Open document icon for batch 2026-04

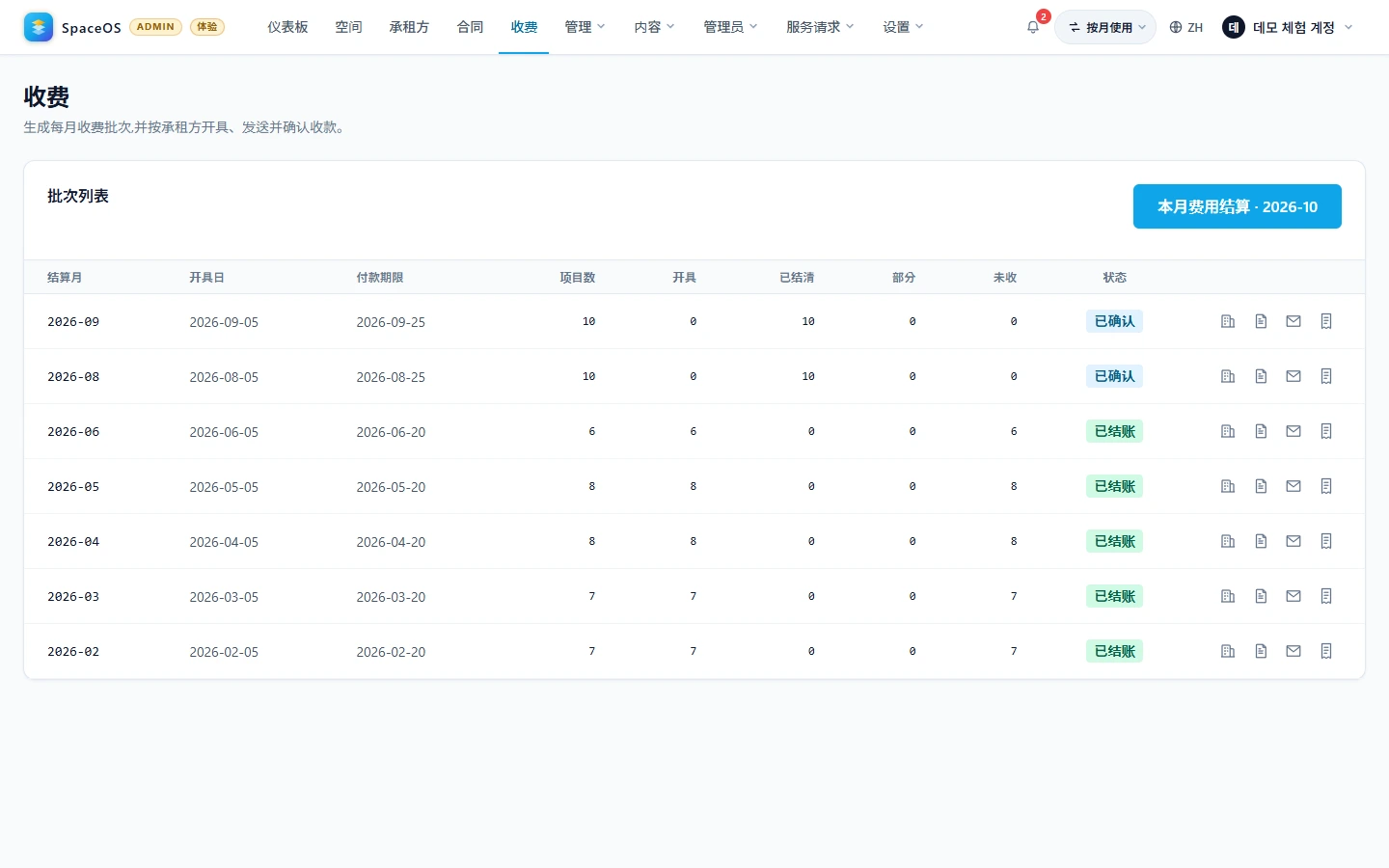tap(1261, 541)
